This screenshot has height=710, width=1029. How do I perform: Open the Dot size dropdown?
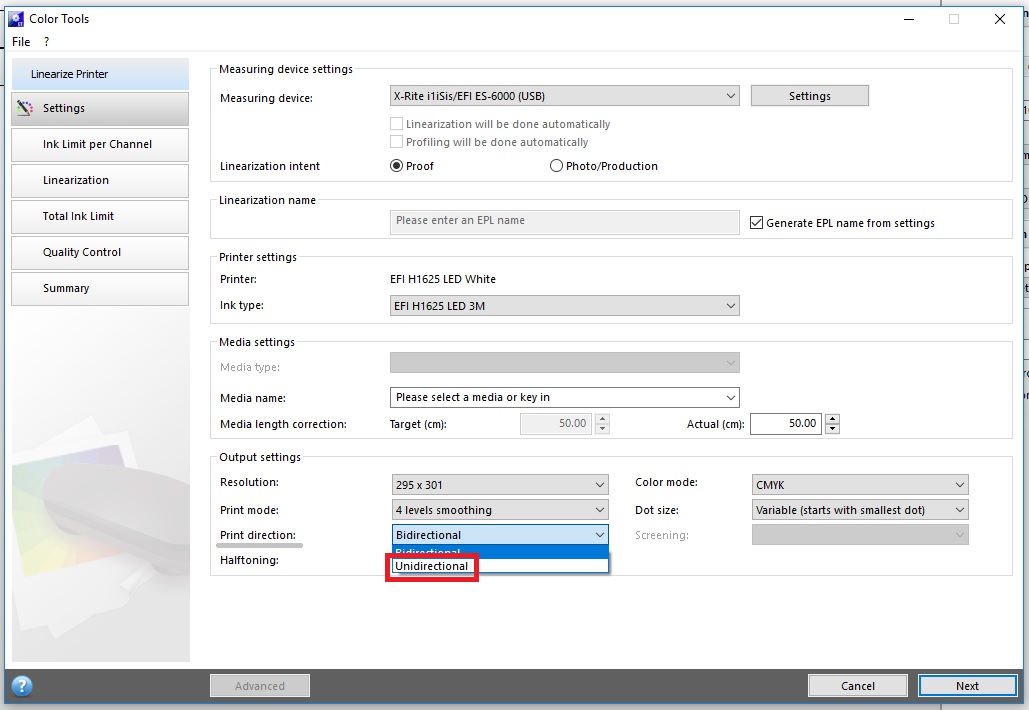point(860,510)
